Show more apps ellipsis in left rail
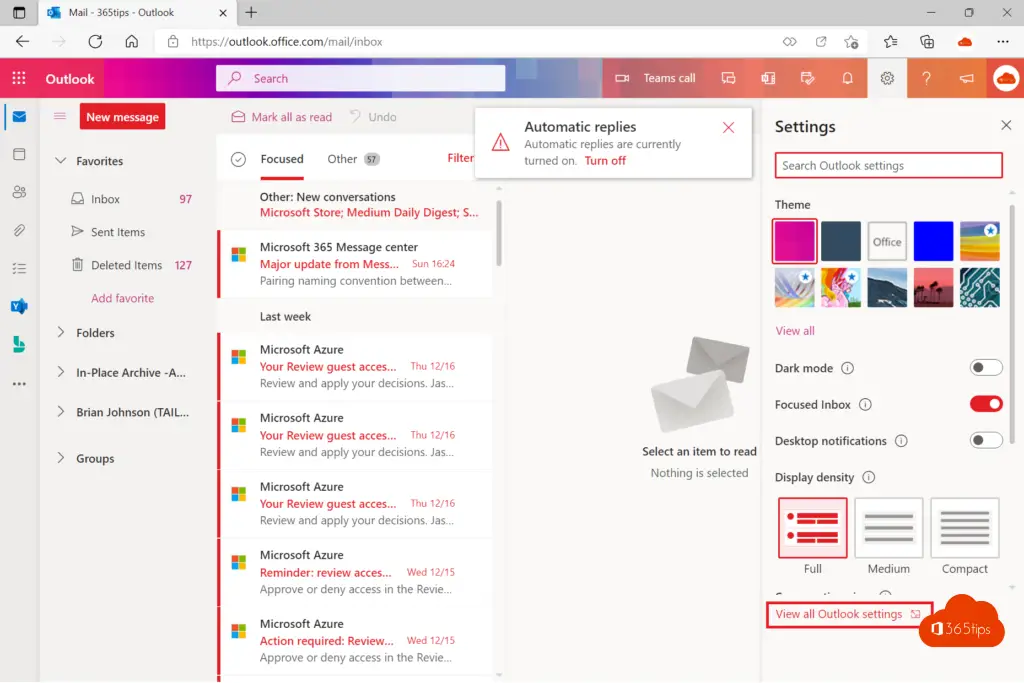This screenshot has width=1024, height=683. [x=20, y=384]
